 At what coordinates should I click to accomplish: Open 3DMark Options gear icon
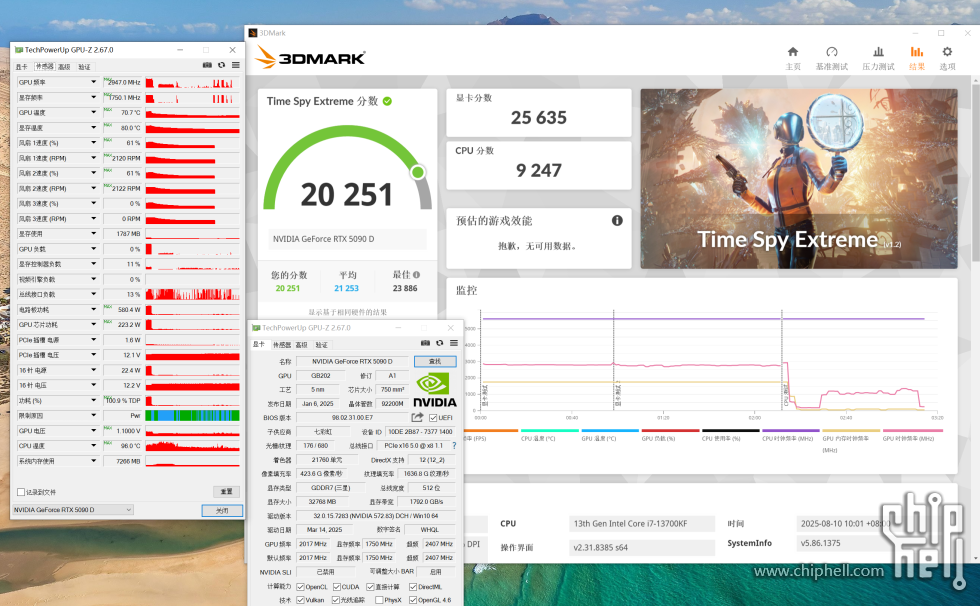coord(948,52)
